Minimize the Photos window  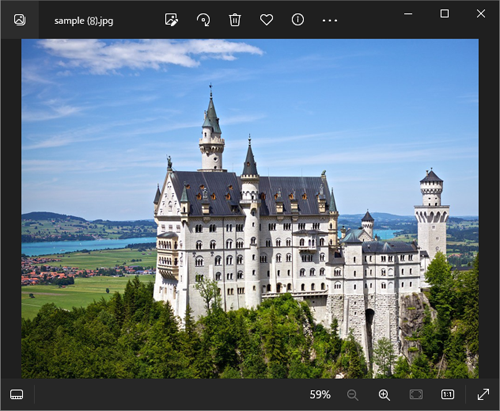click(x=408, y=14)
